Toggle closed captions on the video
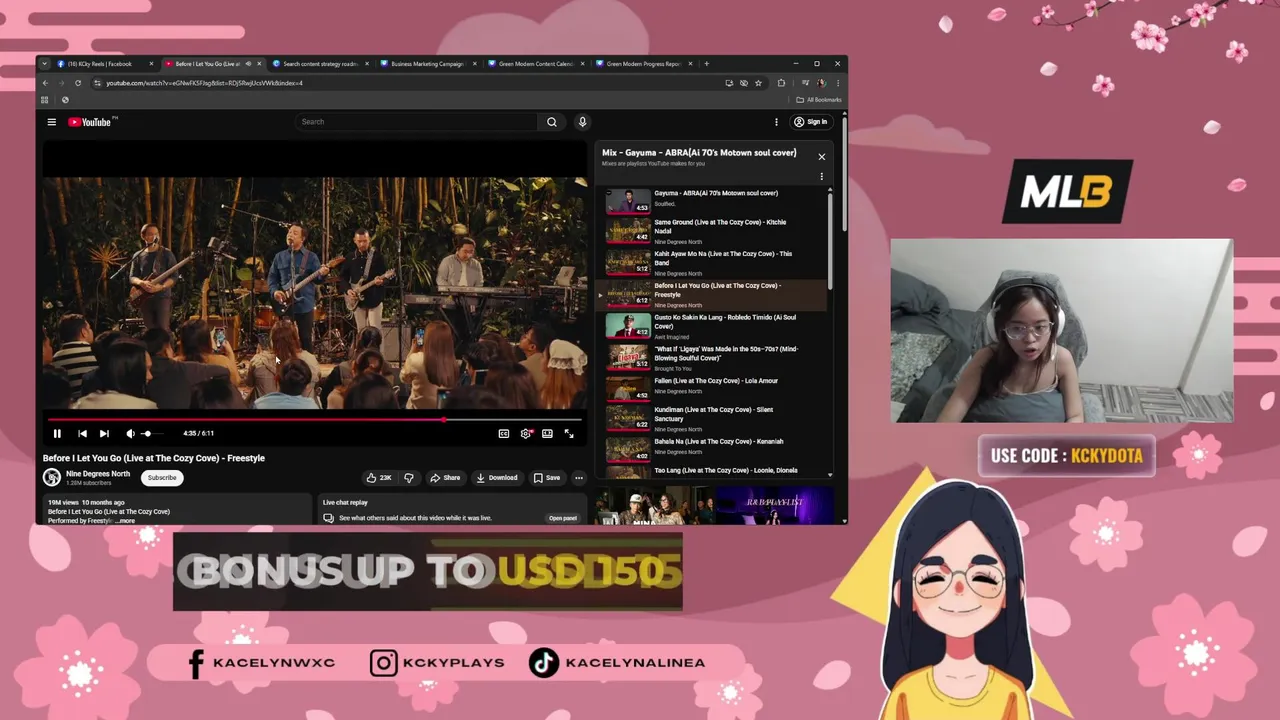The height and width of the screenshot is (720, 1280). coord(504,433)
